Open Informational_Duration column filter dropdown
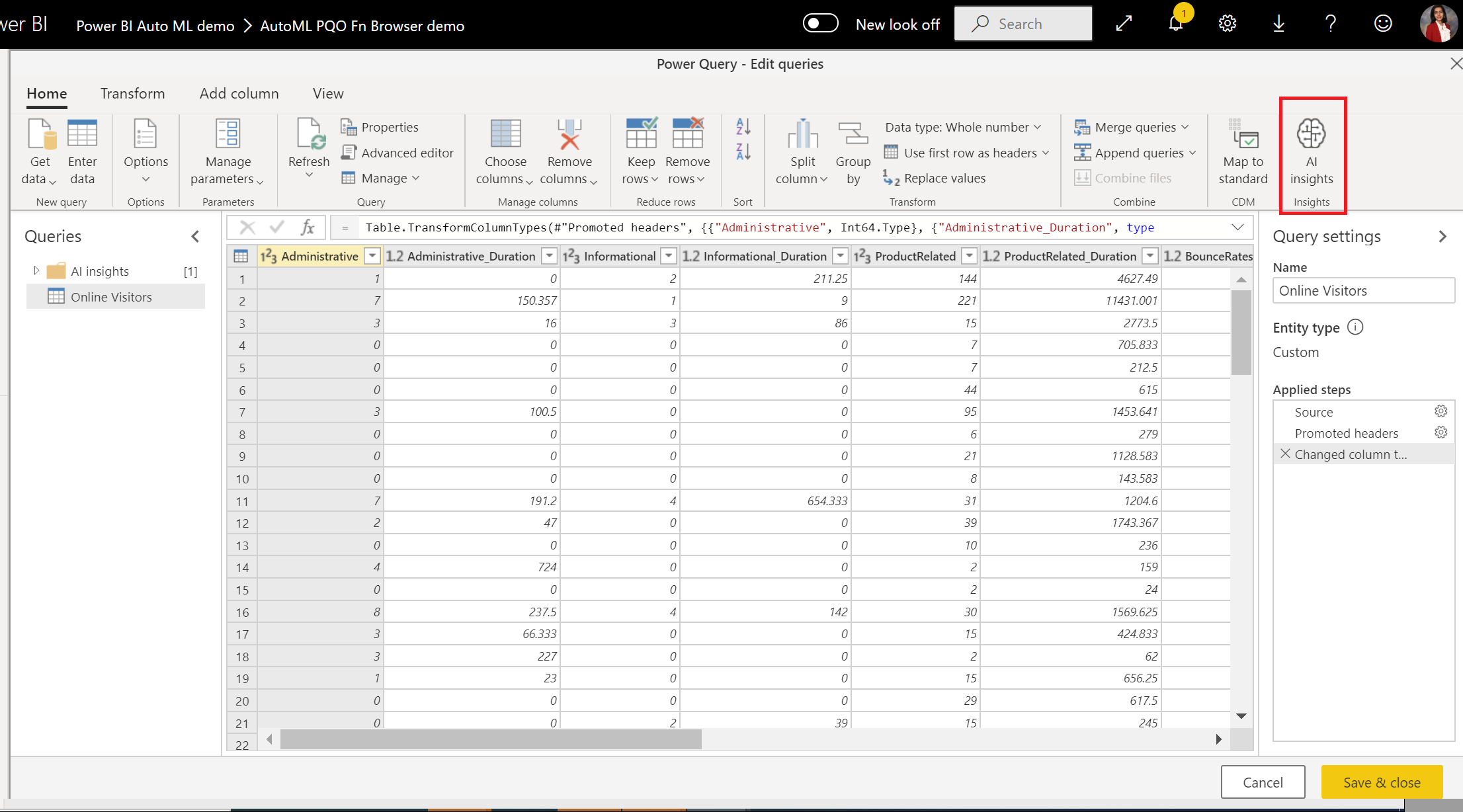 coord(841,256)
